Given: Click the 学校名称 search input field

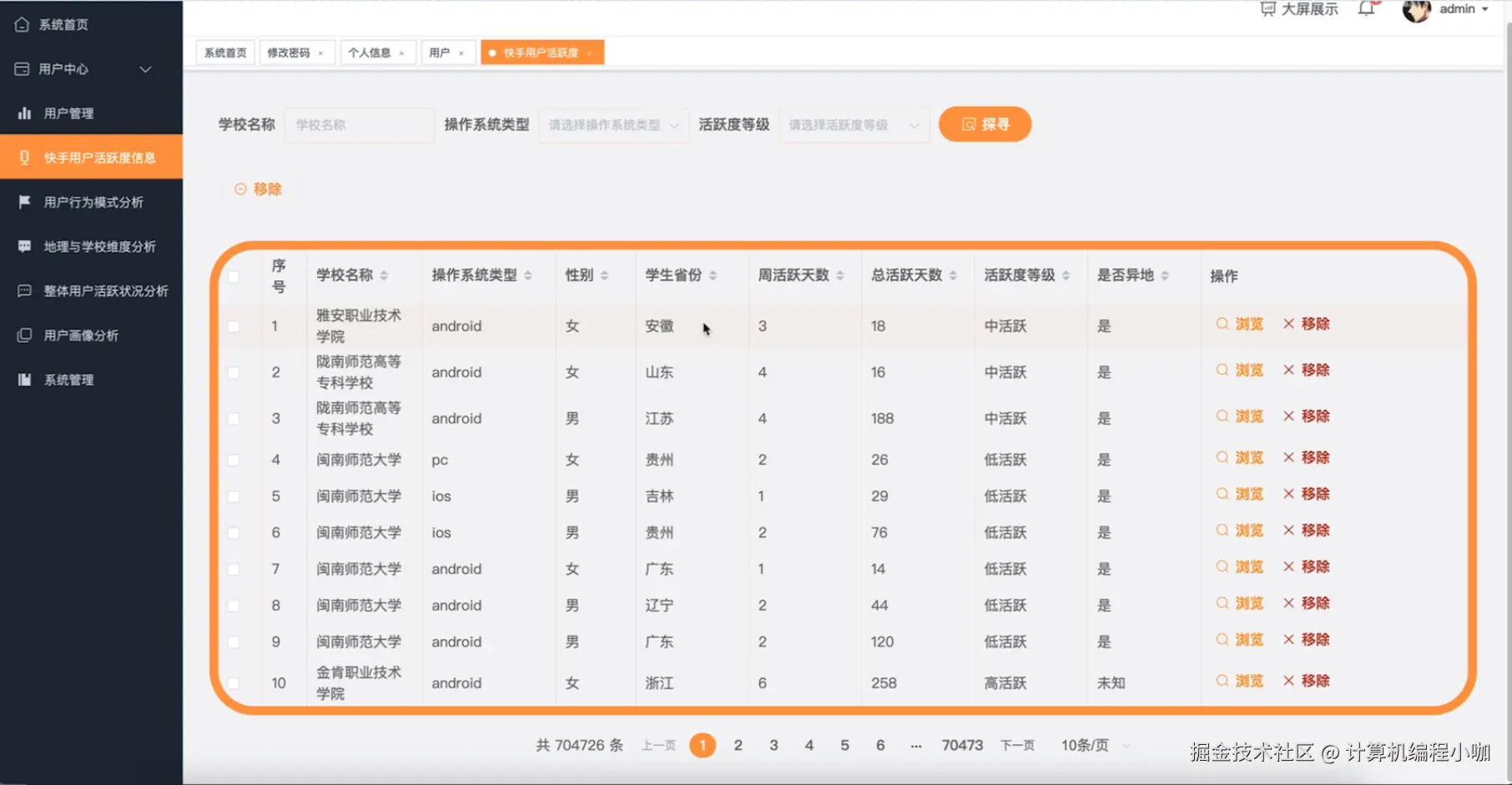Looking at the screenshot, I should 360,125.
